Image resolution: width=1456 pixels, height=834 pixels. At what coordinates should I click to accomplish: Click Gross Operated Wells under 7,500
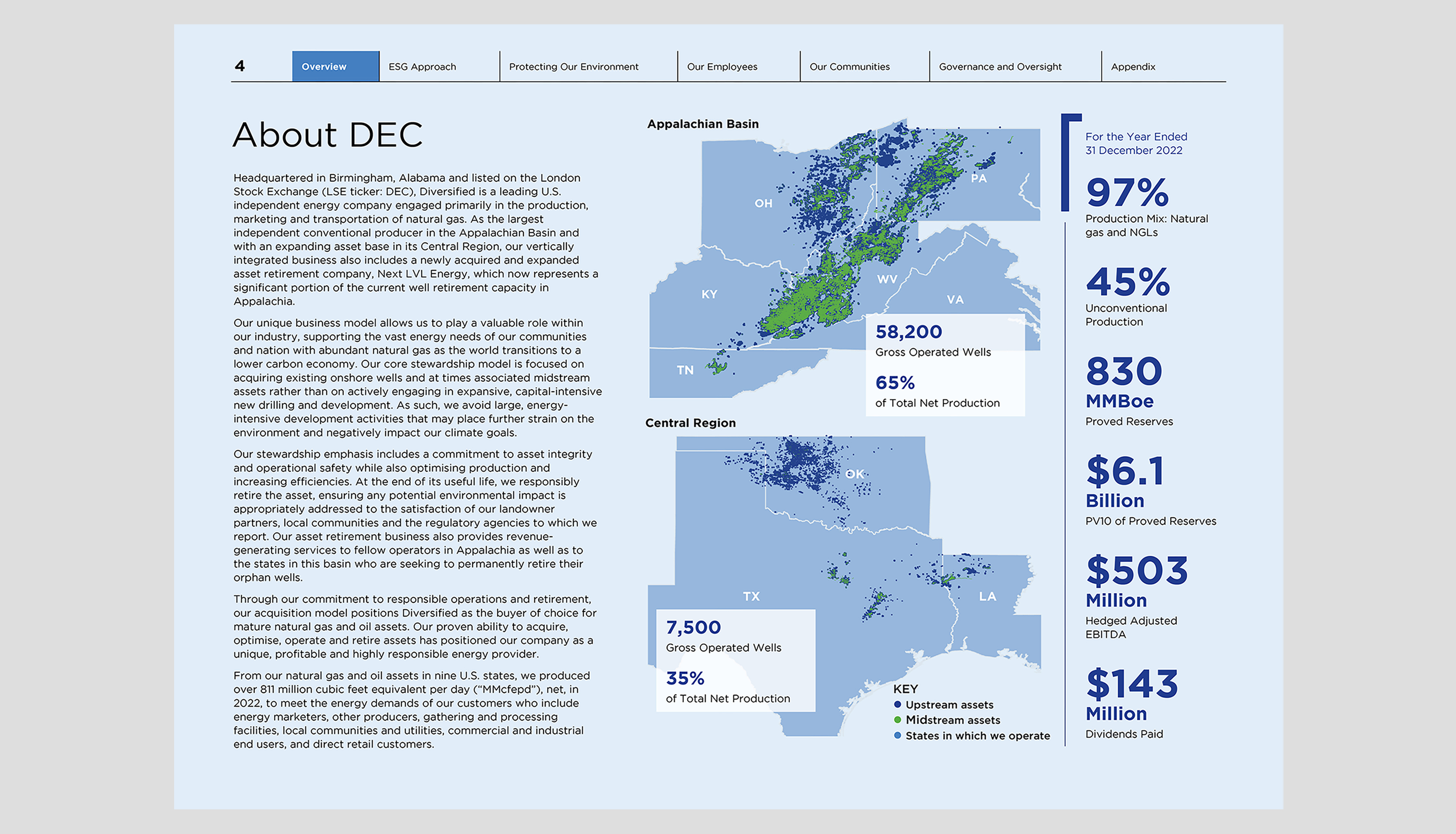(723, 649)
